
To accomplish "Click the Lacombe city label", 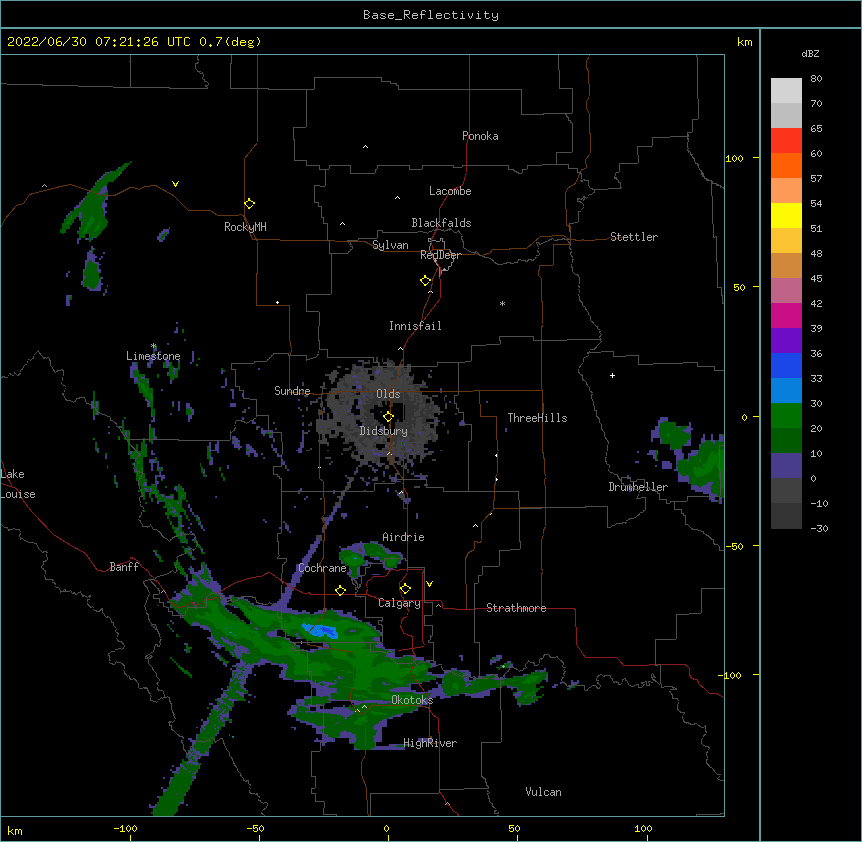I will 450,191.
